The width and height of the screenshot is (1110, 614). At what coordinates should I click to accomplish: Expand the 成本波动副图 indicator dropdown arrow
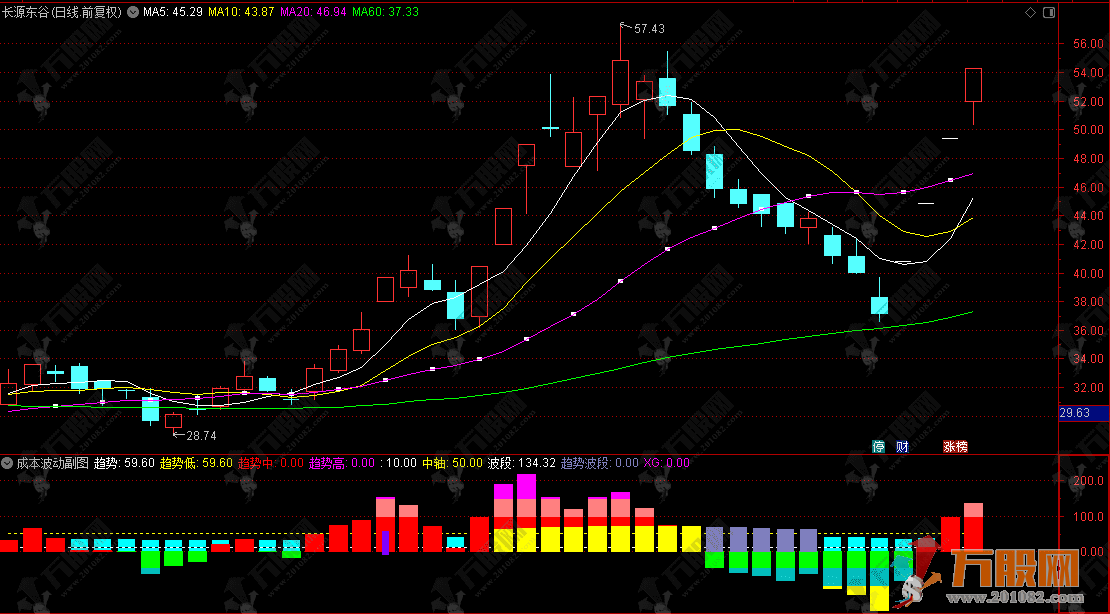click(x=7, y=463)
